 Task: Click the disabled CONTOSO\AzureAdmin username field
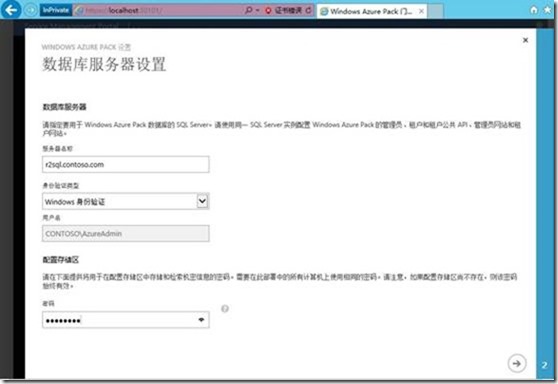tap(126, 233)
